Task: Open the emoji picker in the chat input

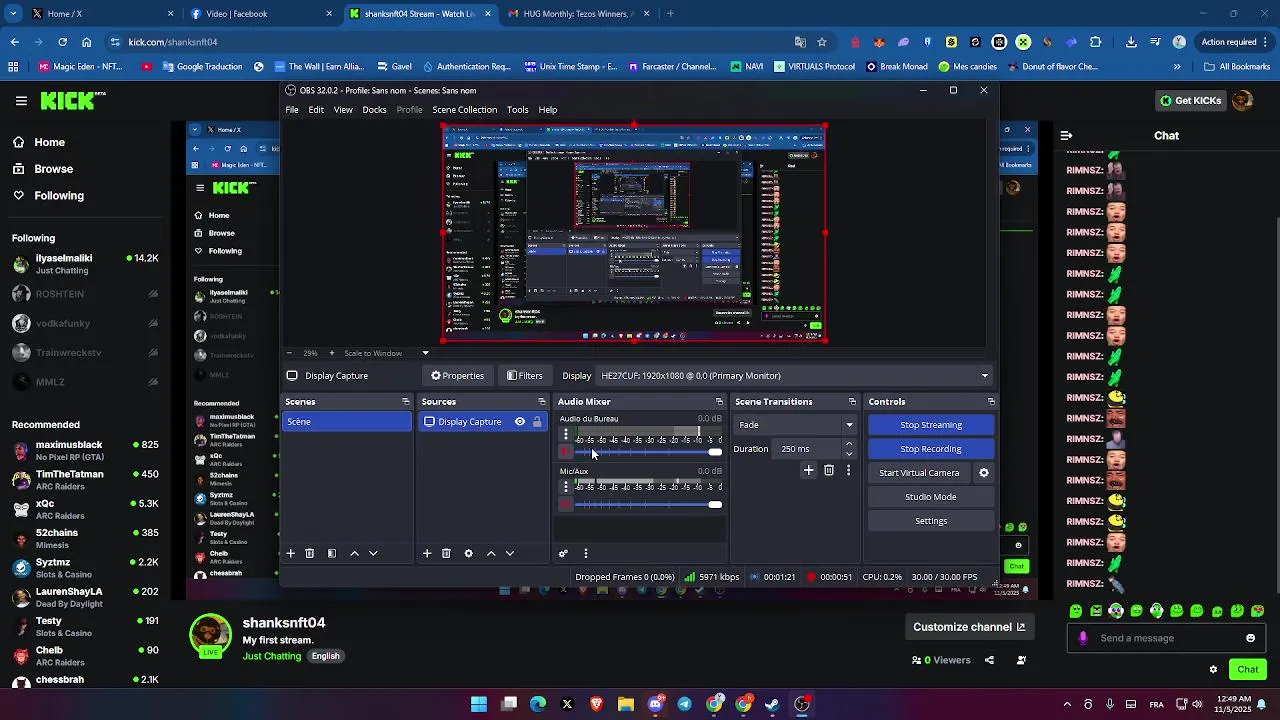Action: pyautogui.click(x=1250, y=638)
